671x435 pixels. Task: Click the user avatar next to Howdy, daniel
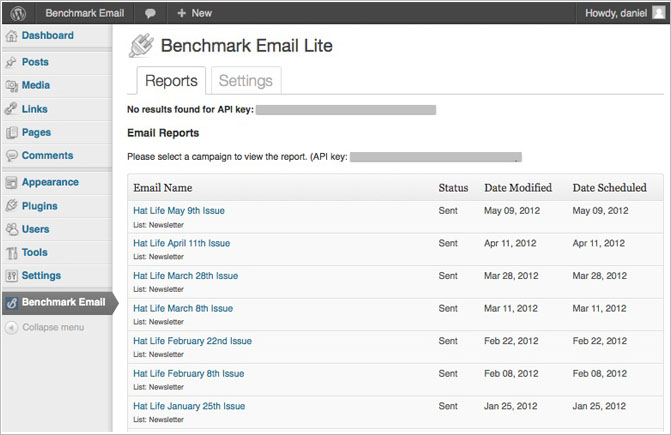pyautogui.click(x=657, y=13)
